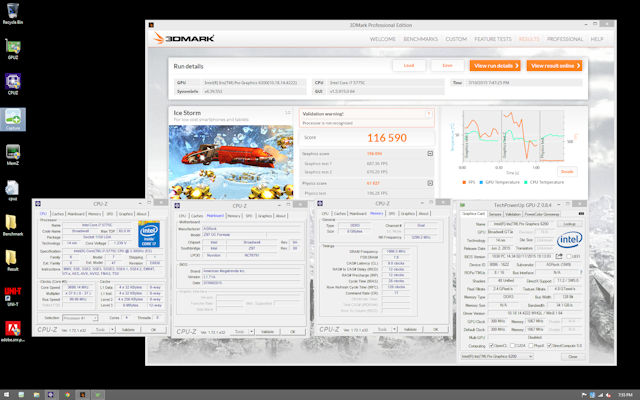
Task: Click the View run details button
Action: [495, 66]
